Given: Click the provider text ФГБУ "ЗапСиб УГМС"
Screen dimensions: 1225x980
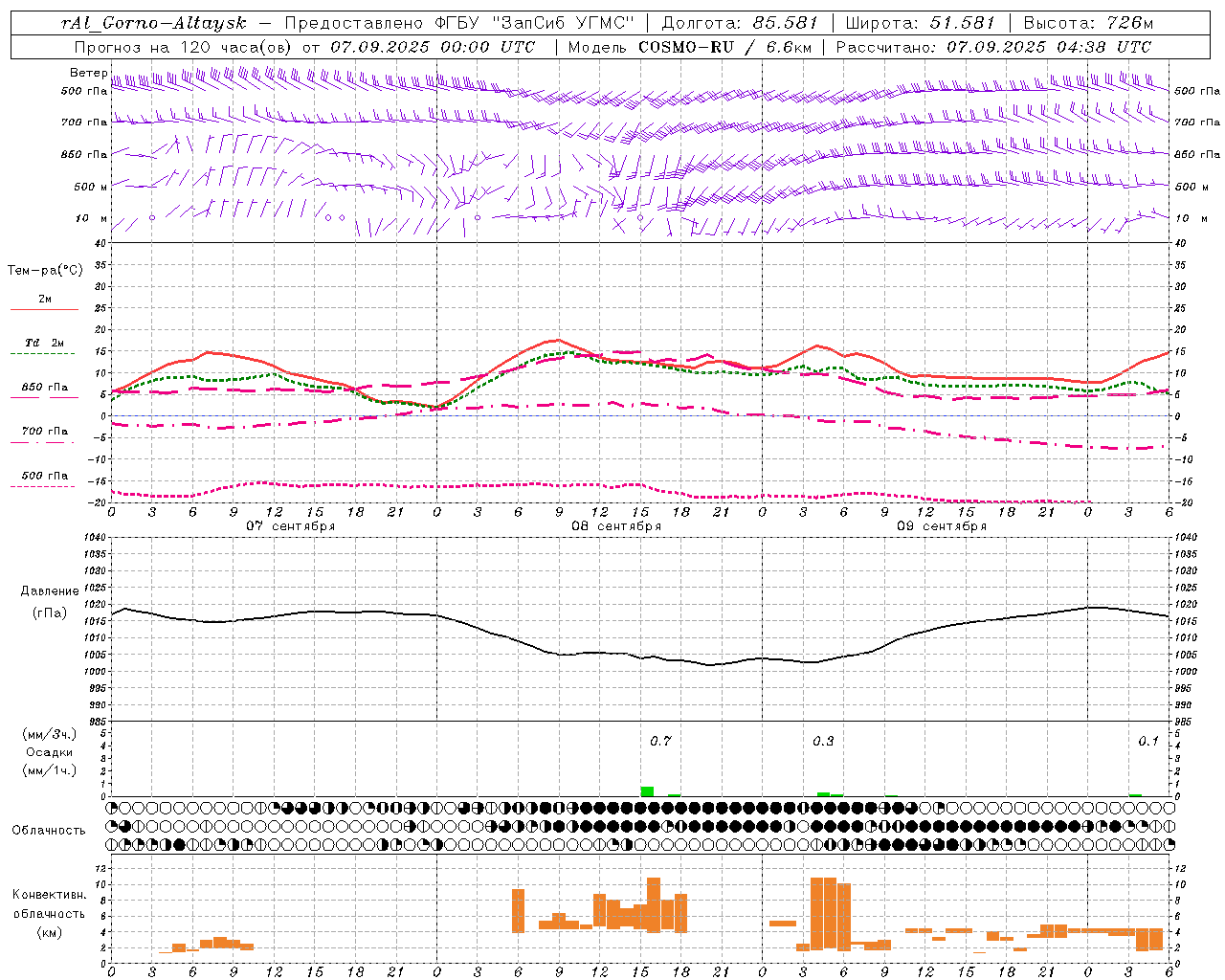Looking at the screenshot, I should 536,23.
